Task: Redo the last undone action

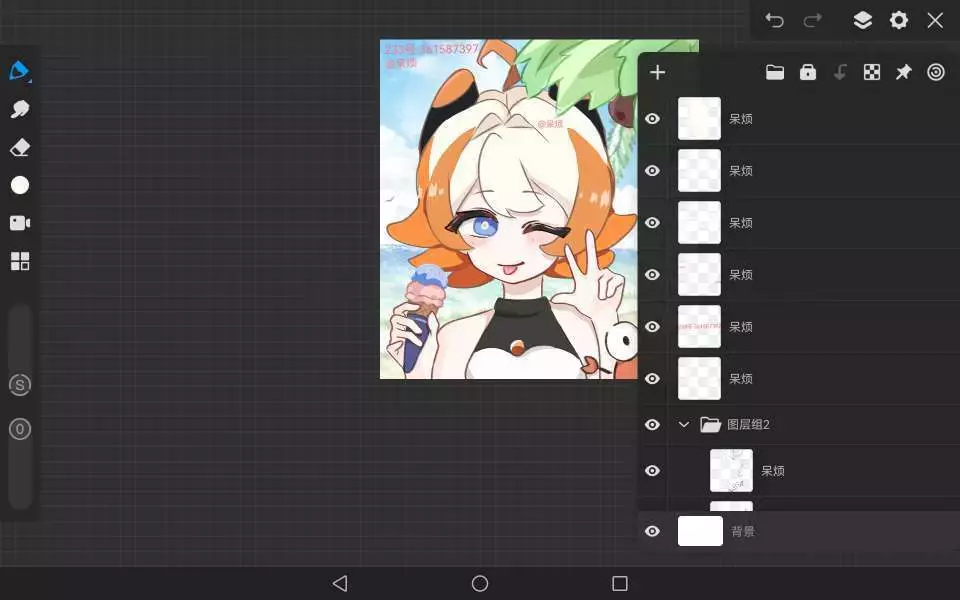Action: pyautogui.click(x=812, y=20)
